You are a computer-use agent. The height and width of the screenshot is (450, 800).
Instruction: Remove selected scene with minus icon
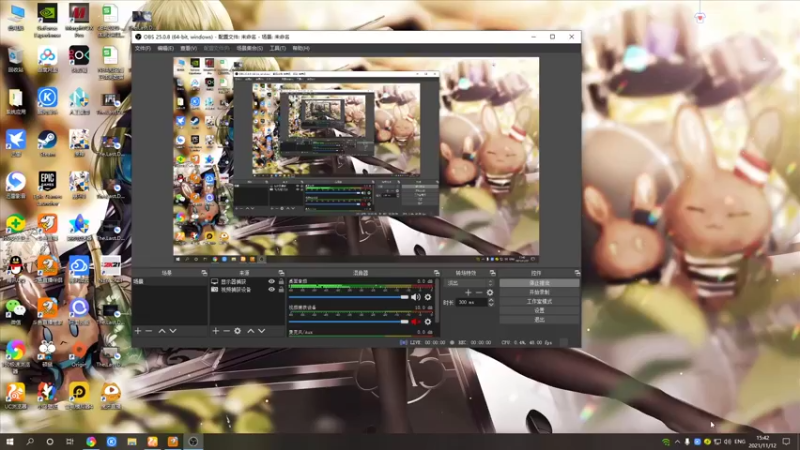coord(149,331)
